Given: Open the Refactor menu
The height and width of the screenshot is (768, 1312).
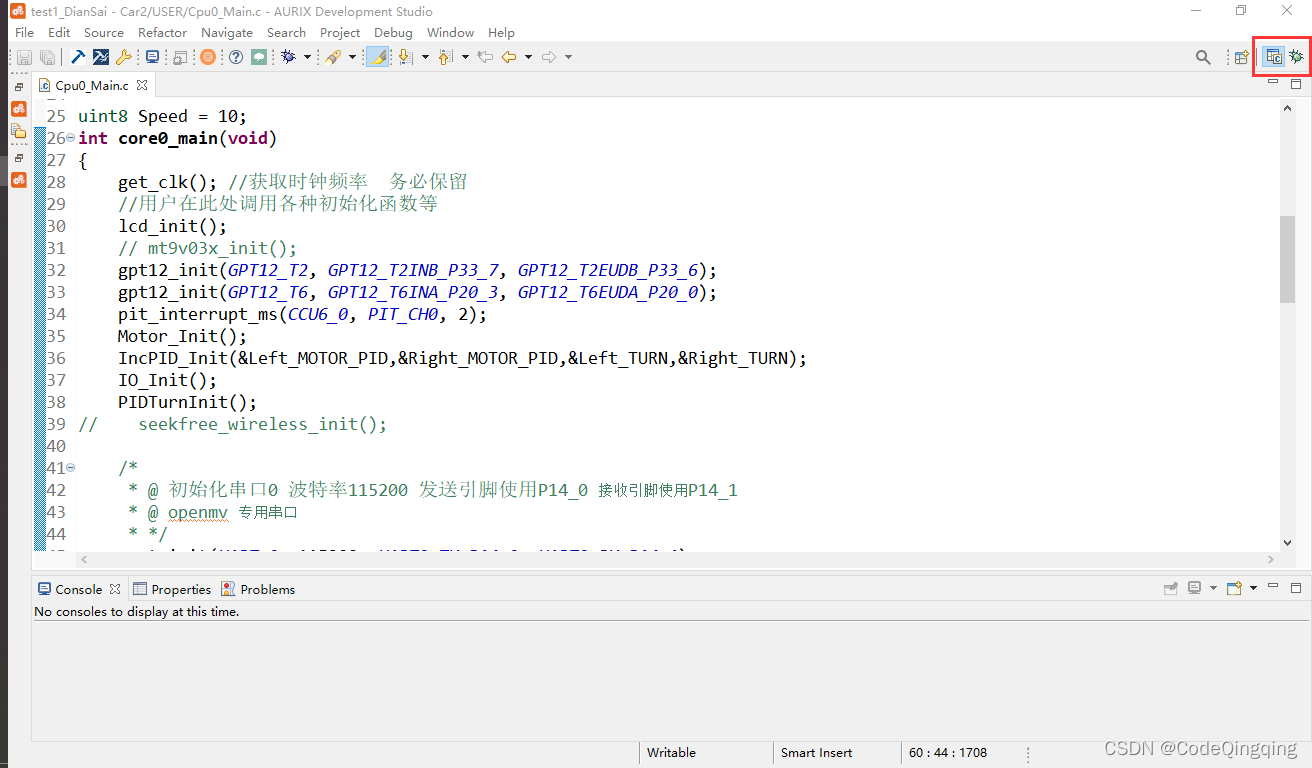Looking at the screenshot, I should tap(162, 33).
